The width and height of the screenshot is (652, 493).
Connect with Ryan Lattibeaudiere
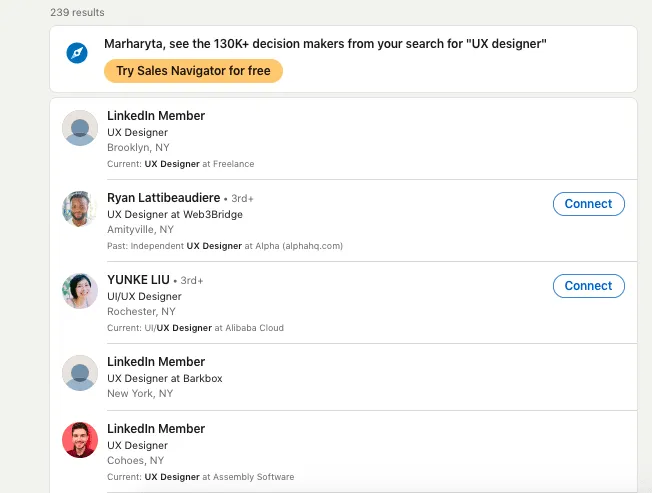tap(588, 204)
